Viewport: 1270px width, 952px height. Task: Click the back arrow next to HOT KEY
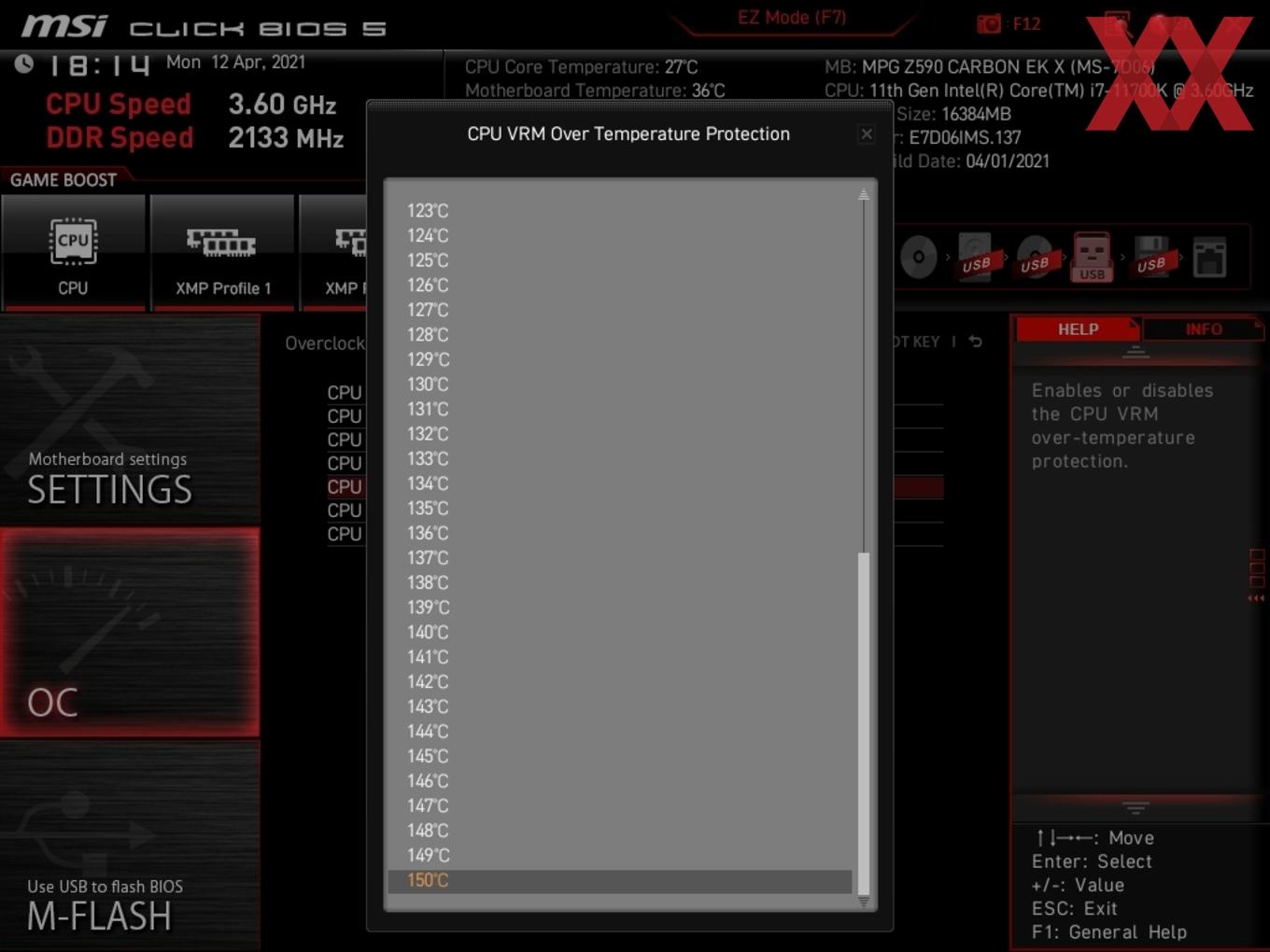[x=975, y=342]
